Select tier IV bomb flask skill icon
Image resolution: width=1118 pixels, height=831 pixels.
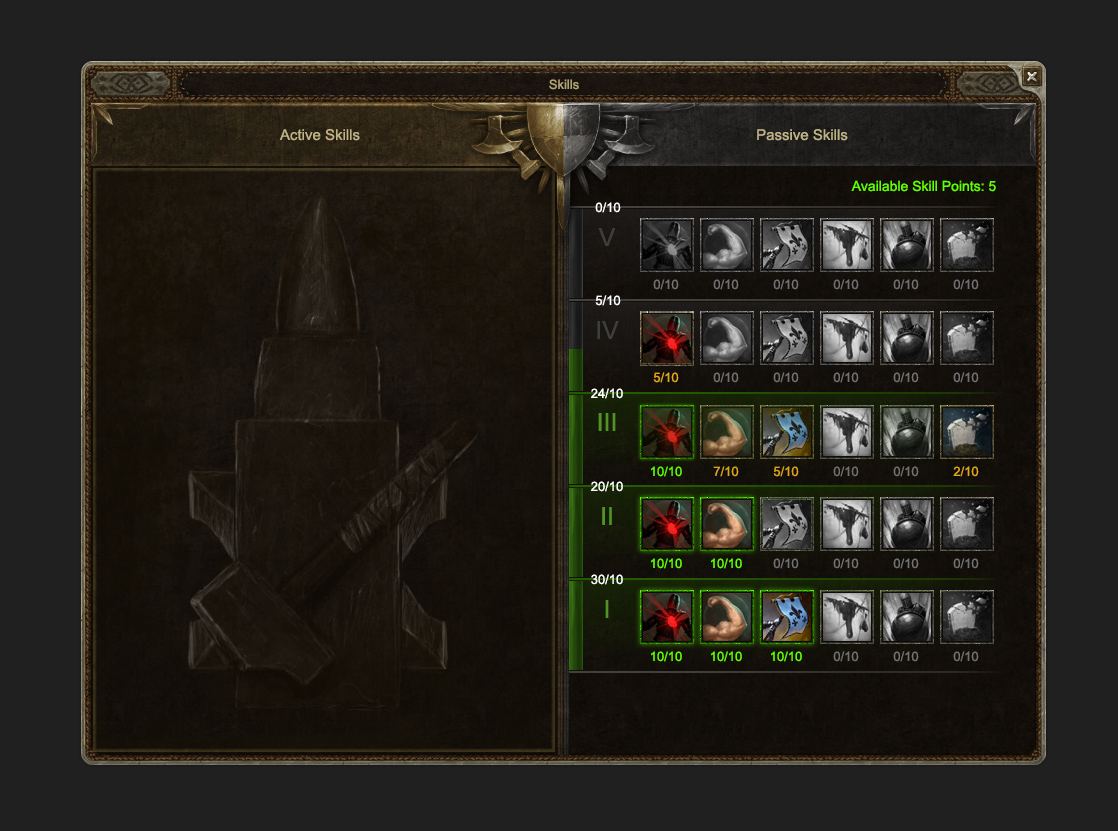906,338
